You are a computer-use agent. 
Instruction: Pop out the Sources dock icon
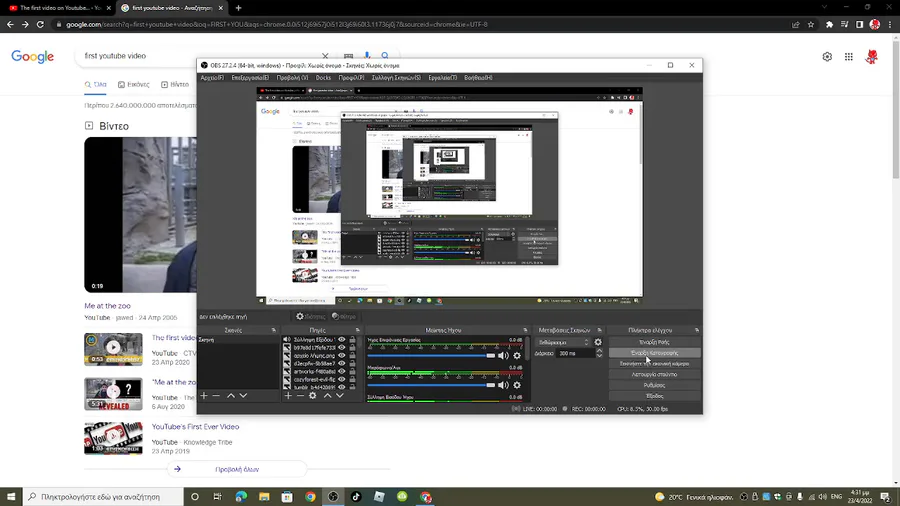coord(358,330)
